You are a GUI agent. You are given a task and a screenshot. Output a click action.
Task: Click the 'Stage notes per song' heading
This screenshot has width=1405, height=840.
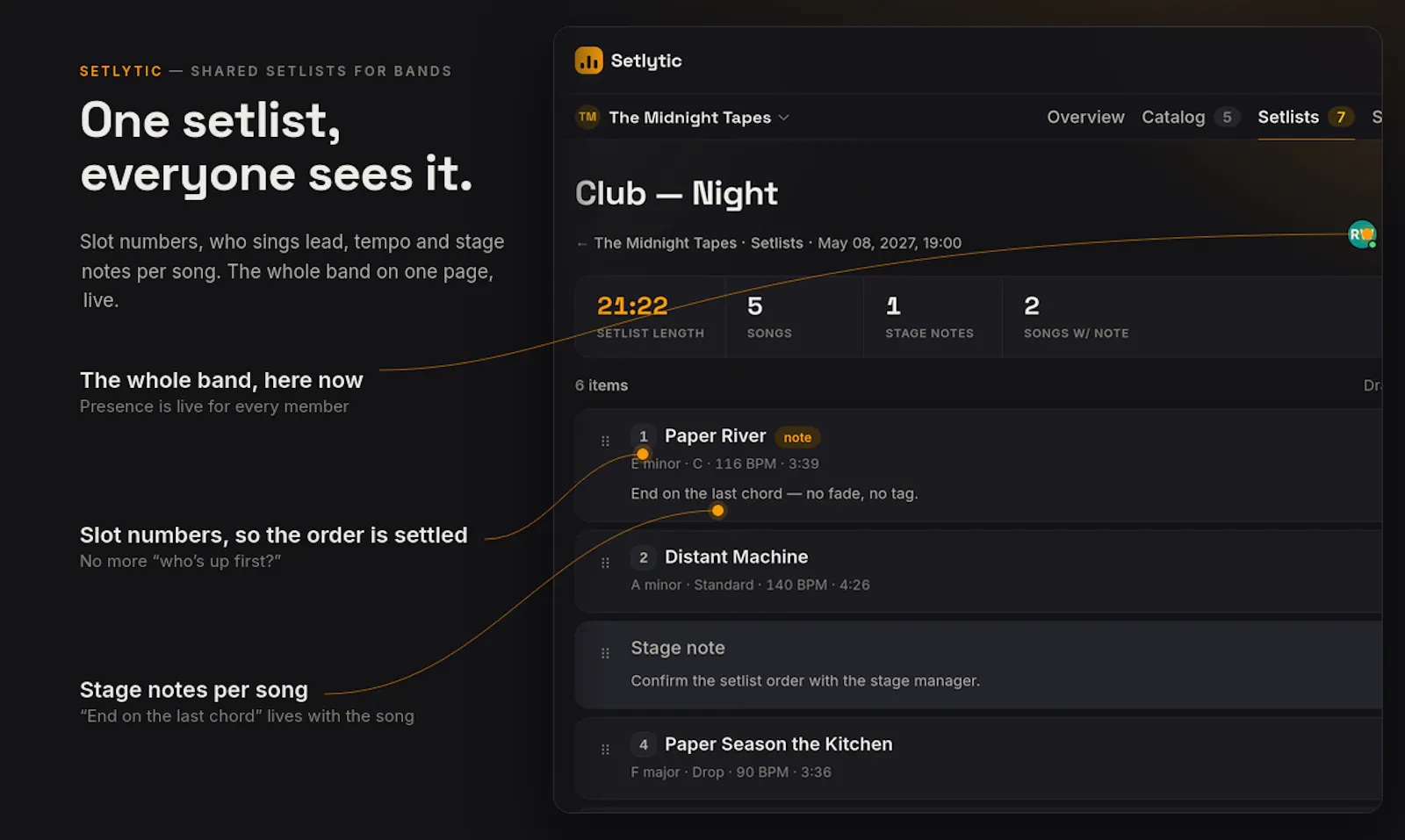click(194, 690)
